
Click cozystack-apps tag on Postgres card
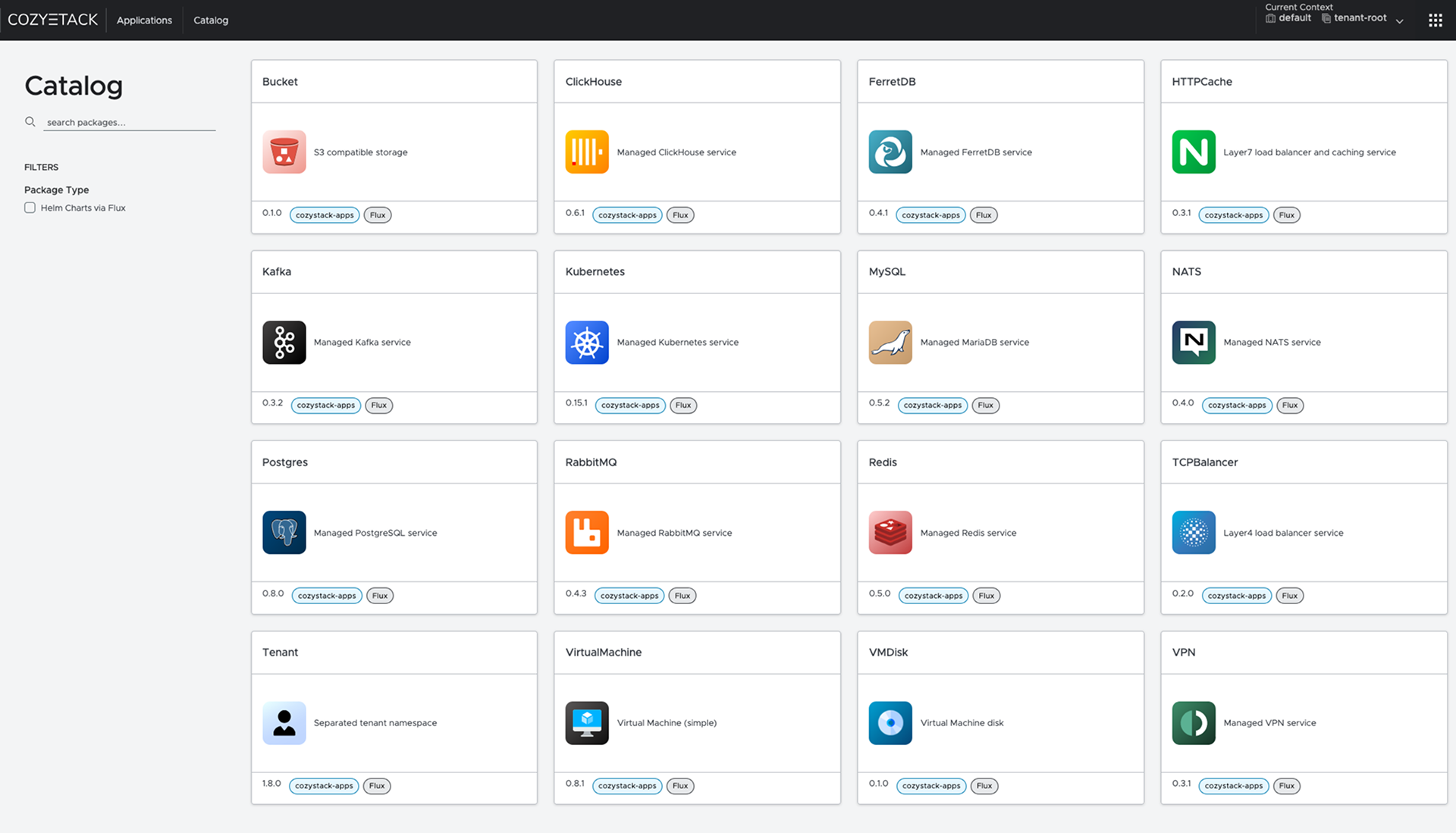click(x=327, y=596)
